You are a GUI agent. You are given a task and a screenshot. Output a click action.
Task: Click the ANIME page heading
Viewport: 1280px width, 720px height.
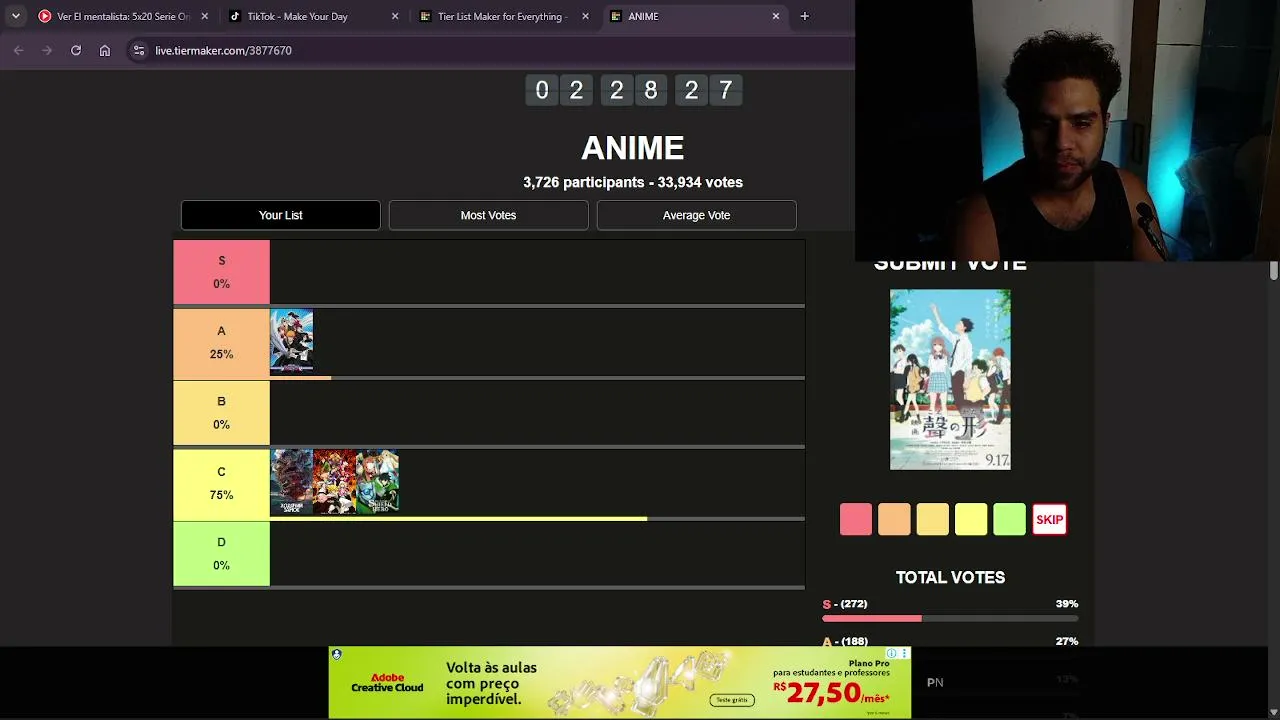click(x=633, y=148)
